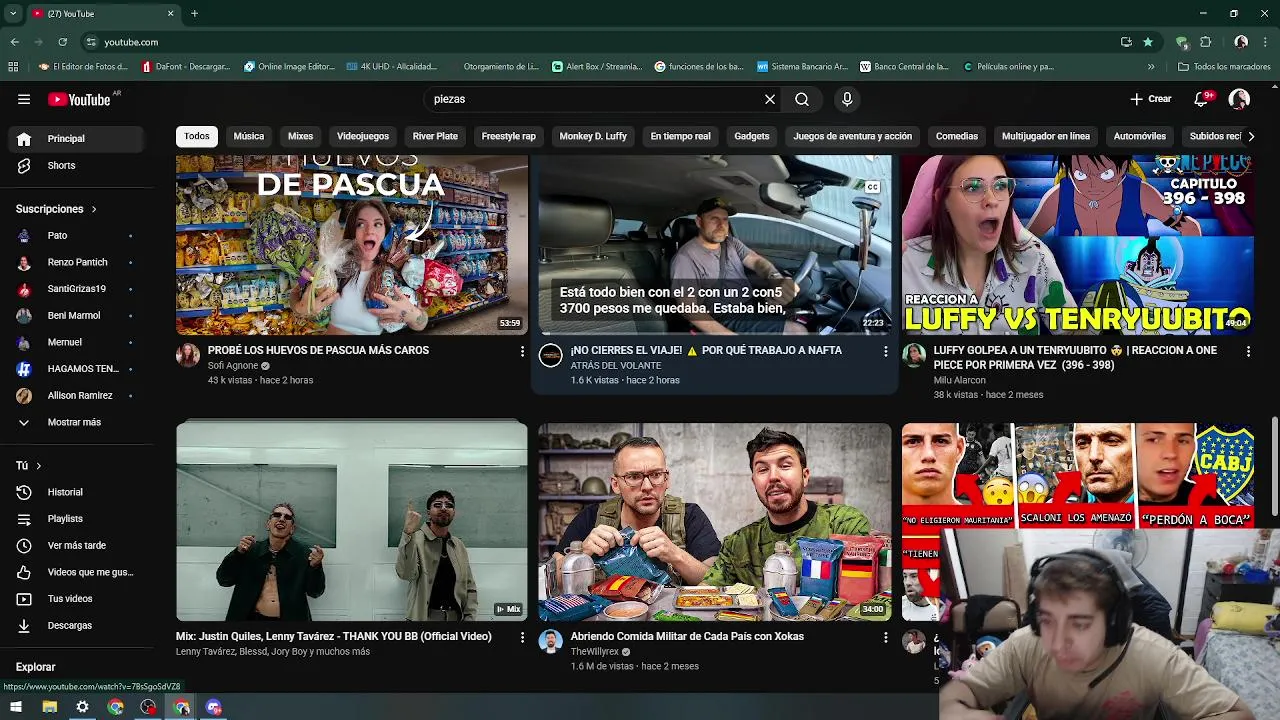The image size is (1280, 720).
Task: Click the magnifier search button
Action: click(x=802, y=99)
